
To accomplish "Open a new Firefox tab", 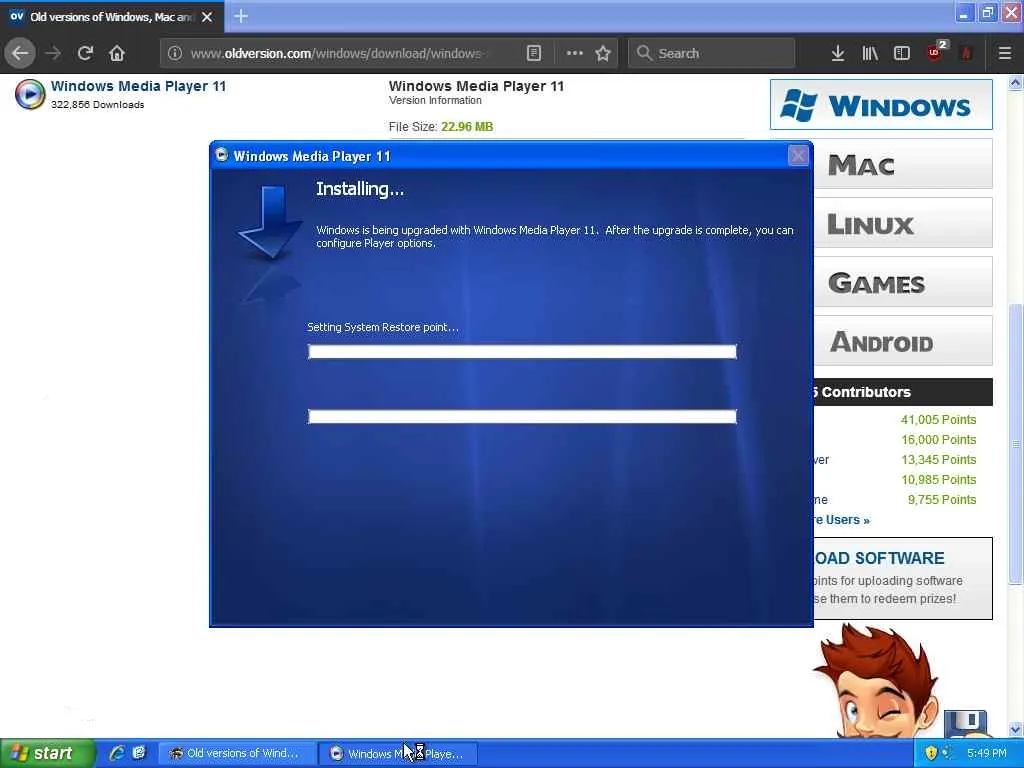I will (240, 16).
